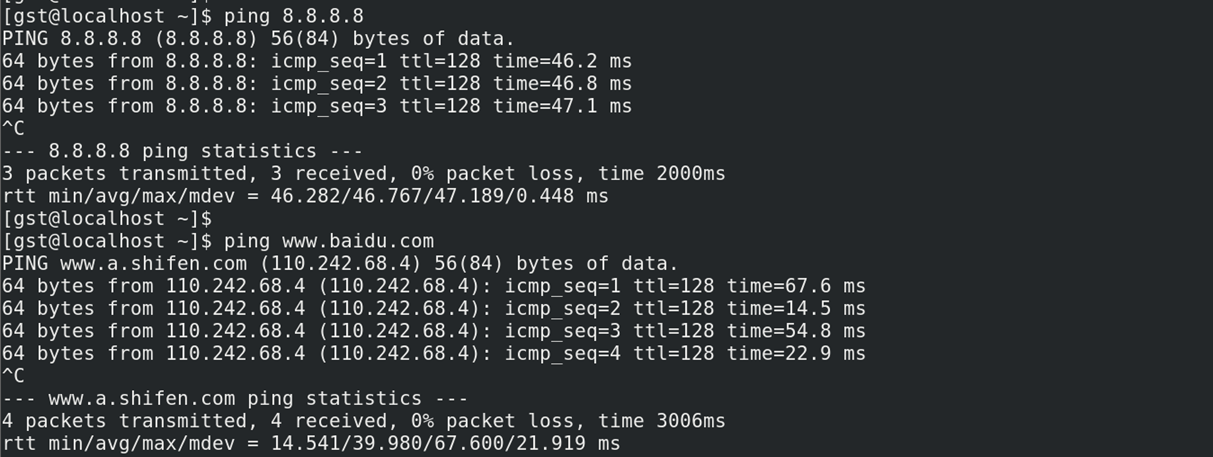Click the ^C below the 110.242.68.4 replies
Image resolution: width=1213 pixels, height=457 pixels.
coord(13,376)
